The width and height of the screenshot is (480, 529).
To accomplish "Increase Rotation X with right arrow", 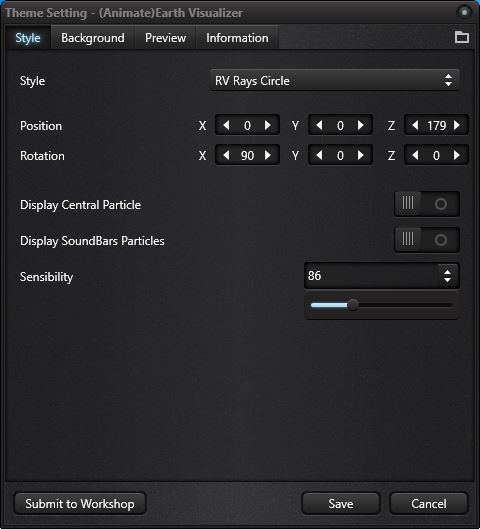I will click(268, 155).
